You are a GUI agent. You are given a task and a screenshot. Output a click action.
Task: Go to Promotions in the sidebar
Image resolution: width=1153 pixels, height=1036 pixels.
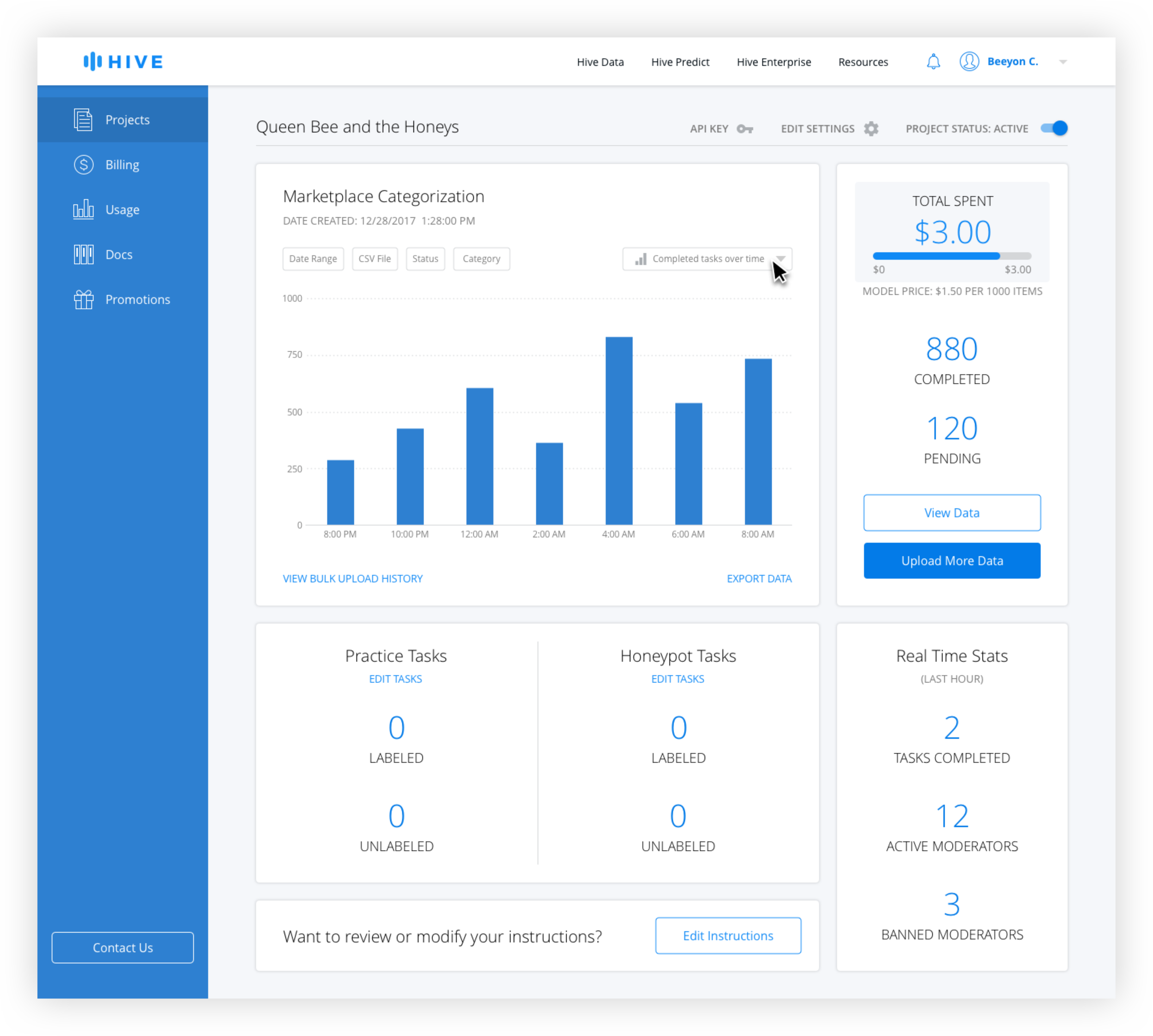tap(122, 299)
